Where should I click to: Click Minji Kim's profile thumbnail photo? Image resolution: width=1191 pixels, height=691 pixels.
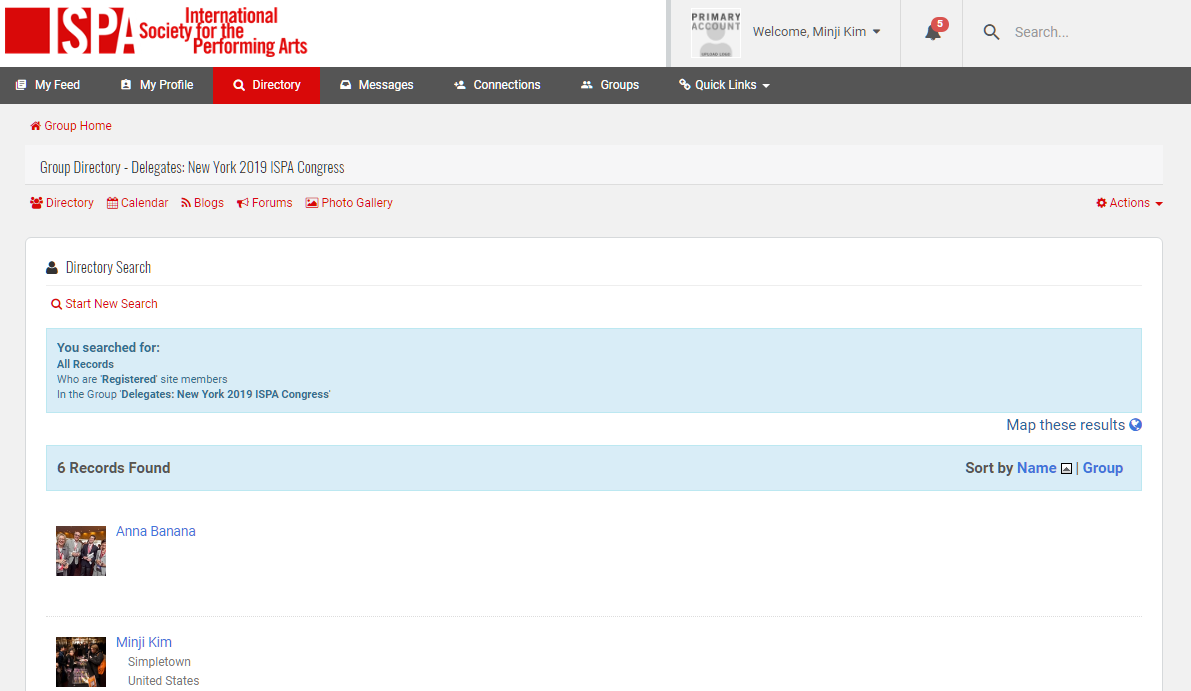[80, 661]
